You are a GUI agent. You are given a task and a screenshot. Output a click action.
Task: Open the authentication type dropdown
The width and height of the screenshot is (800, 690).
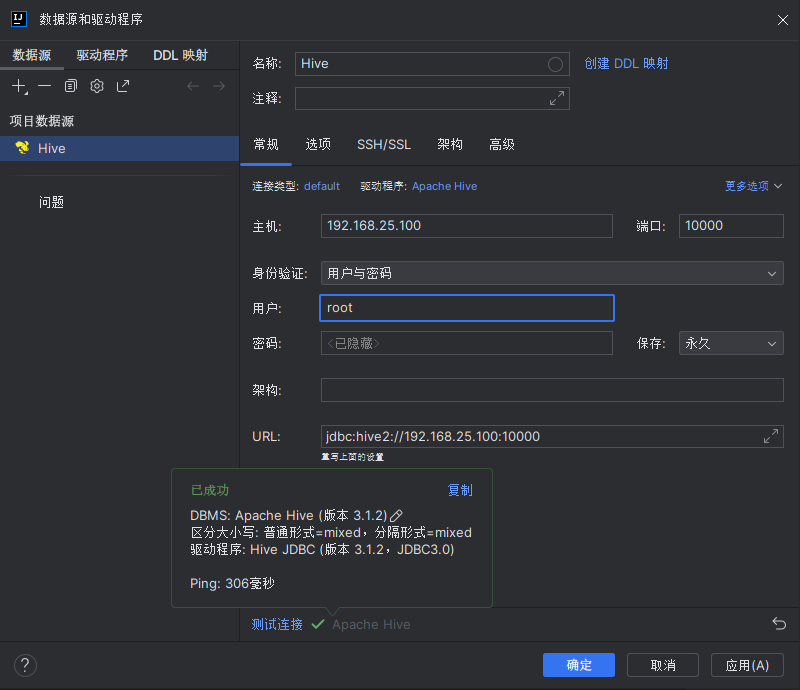[551, 274]
